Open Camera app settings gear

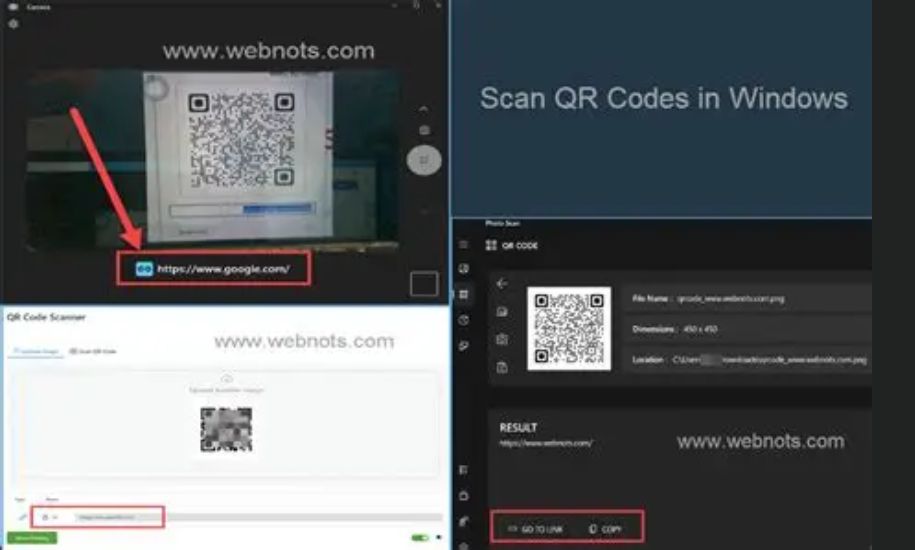coord(13,24)
